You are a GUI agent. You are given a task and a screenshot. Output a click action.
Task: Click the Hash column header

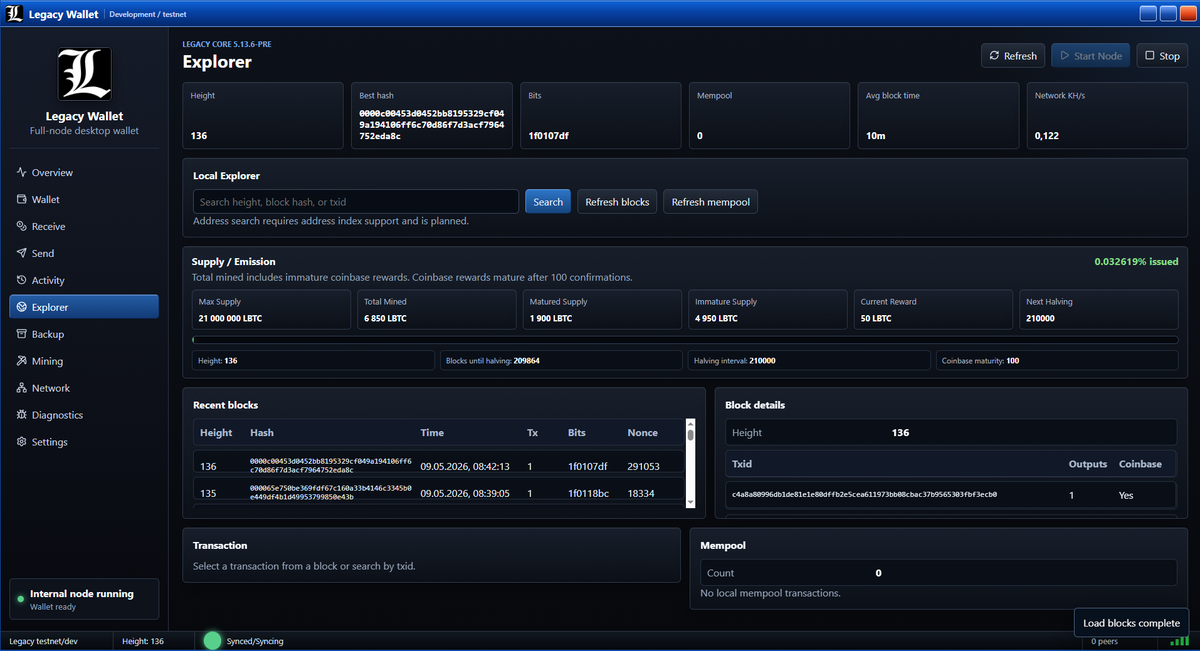click(262, 433)
